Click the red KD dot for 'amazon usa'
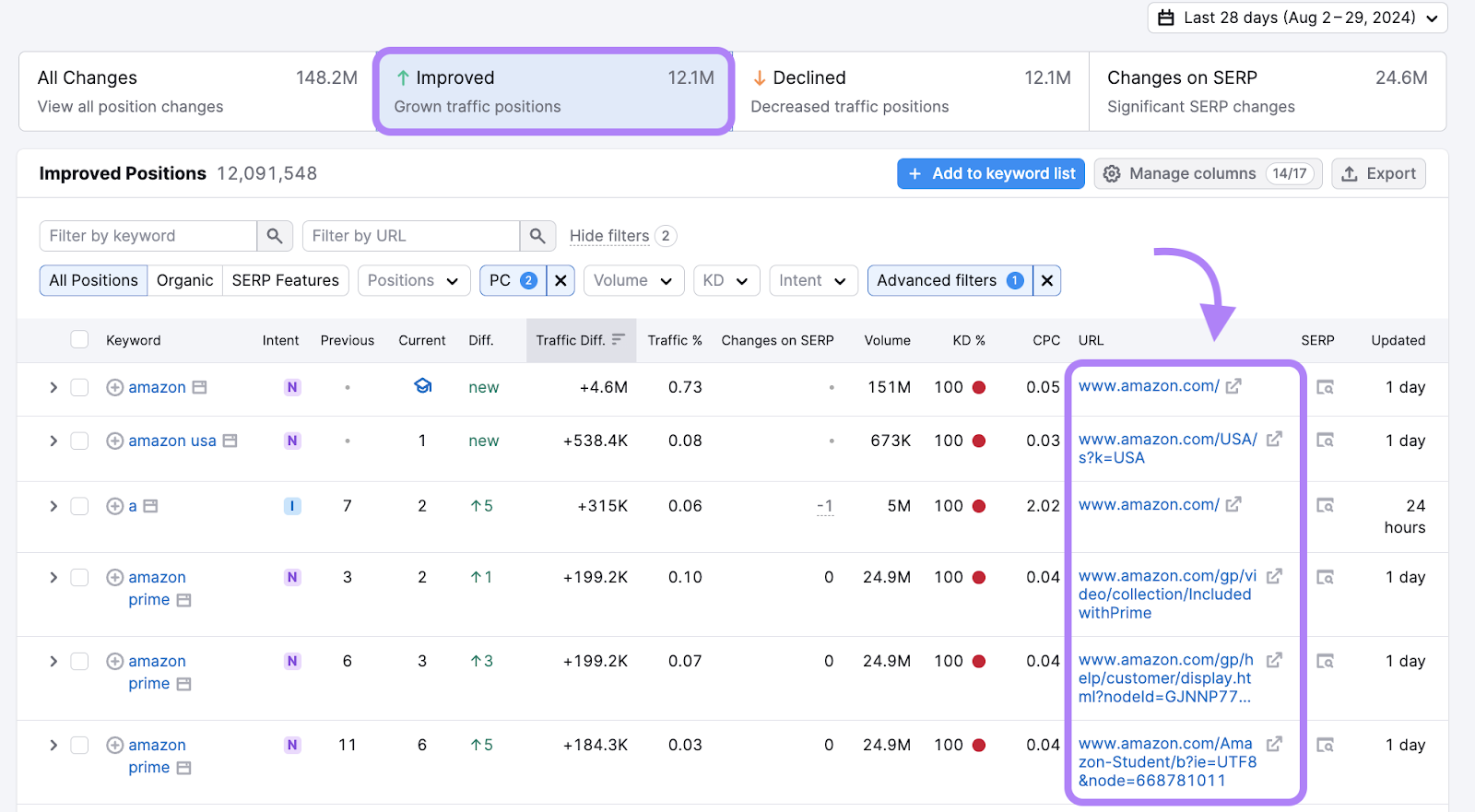This screenshot has height=812, width=1475. tap(979, 441)
